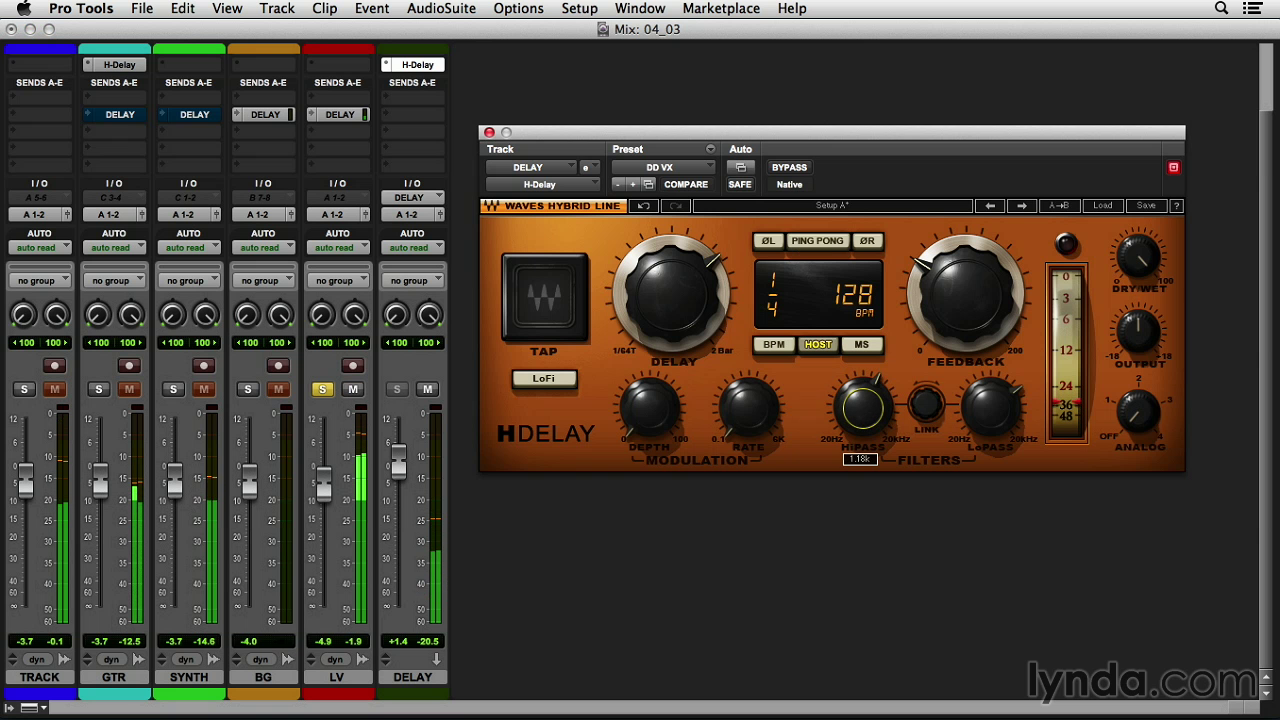Copy setup A to B in the Waves bar
Image resolution: width=1280 pixels, height=720 pixels.
click(x=1058, y=206)
